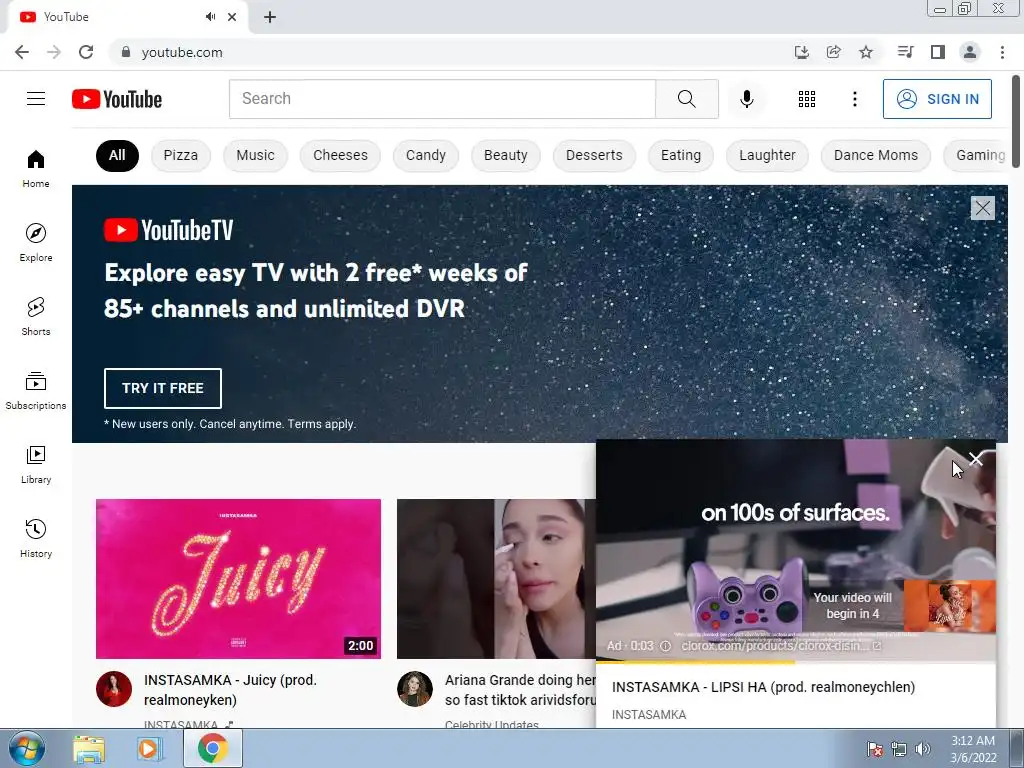Image resolution: width=1024 pixels, height=768 pixels.
Task: Bookmark this tab with star
Action: point(866,52)
